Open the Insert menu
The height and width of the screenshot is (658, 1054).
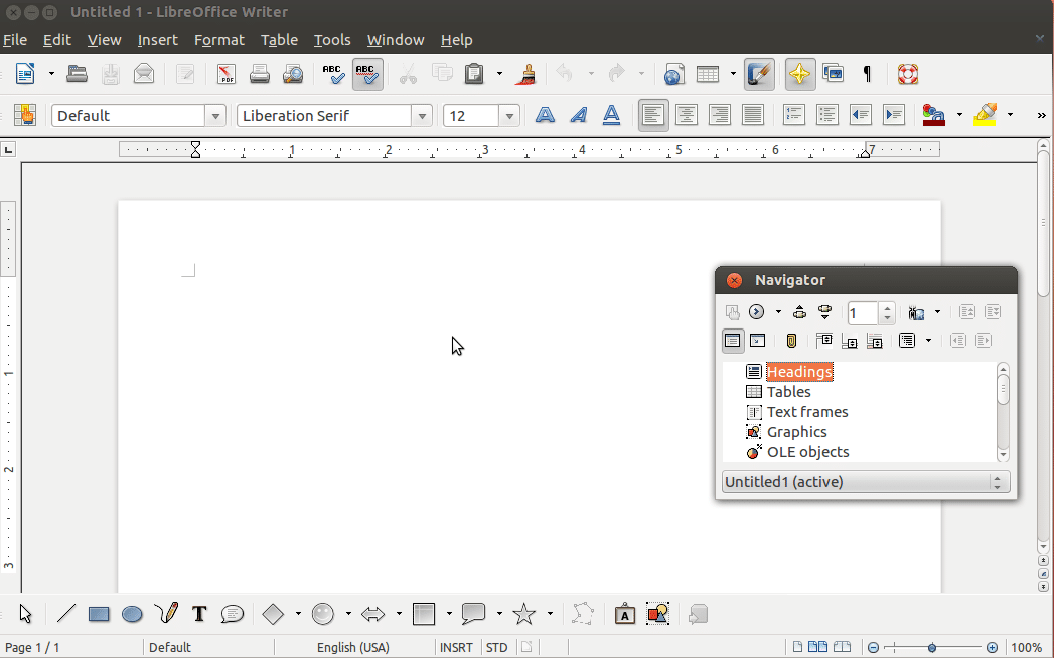pyautogui.click(x=157, y=40)
